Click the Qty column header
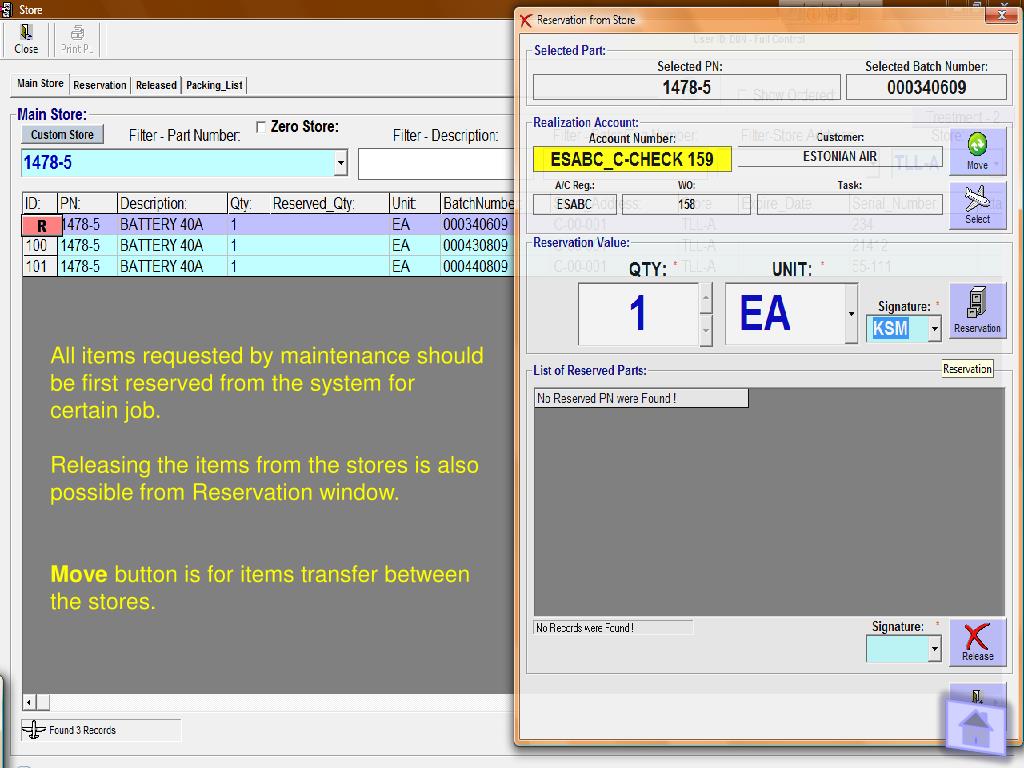 click(x=249, y=204)
